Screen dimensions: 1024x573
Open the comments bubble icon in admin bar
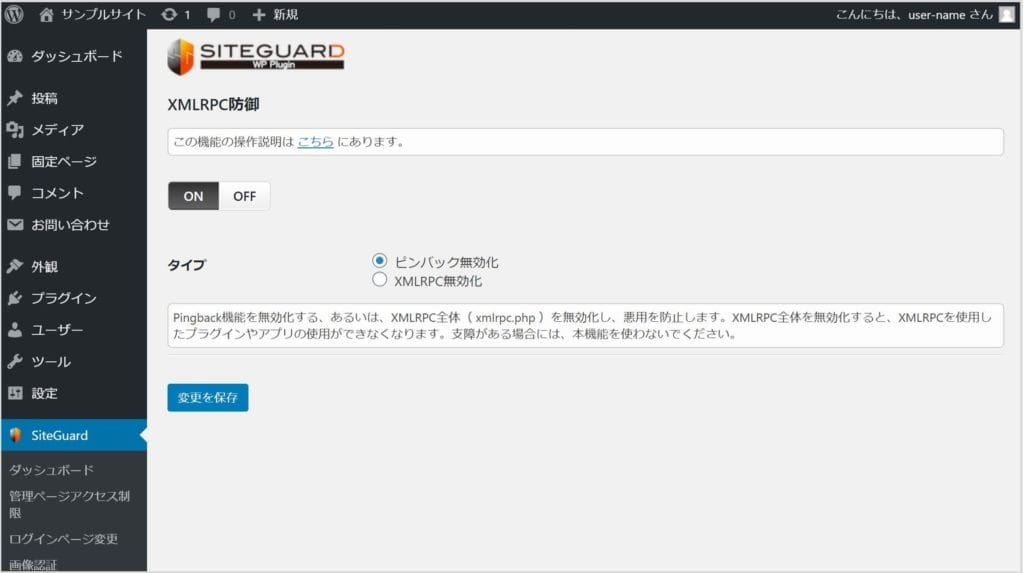213,14
